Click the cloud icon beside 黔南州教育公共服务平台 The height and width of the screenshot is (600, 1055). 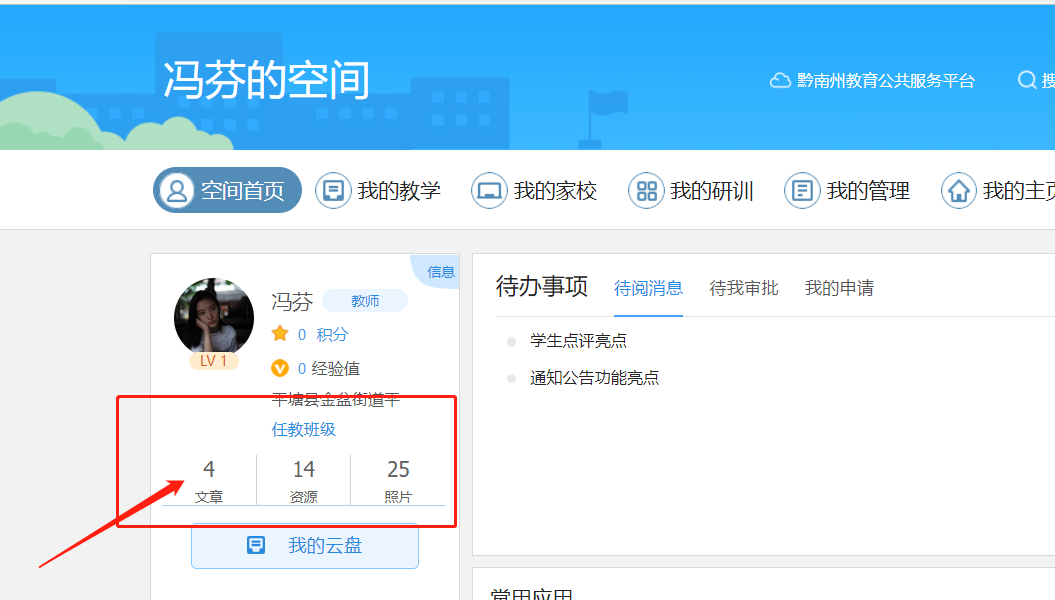780,81
